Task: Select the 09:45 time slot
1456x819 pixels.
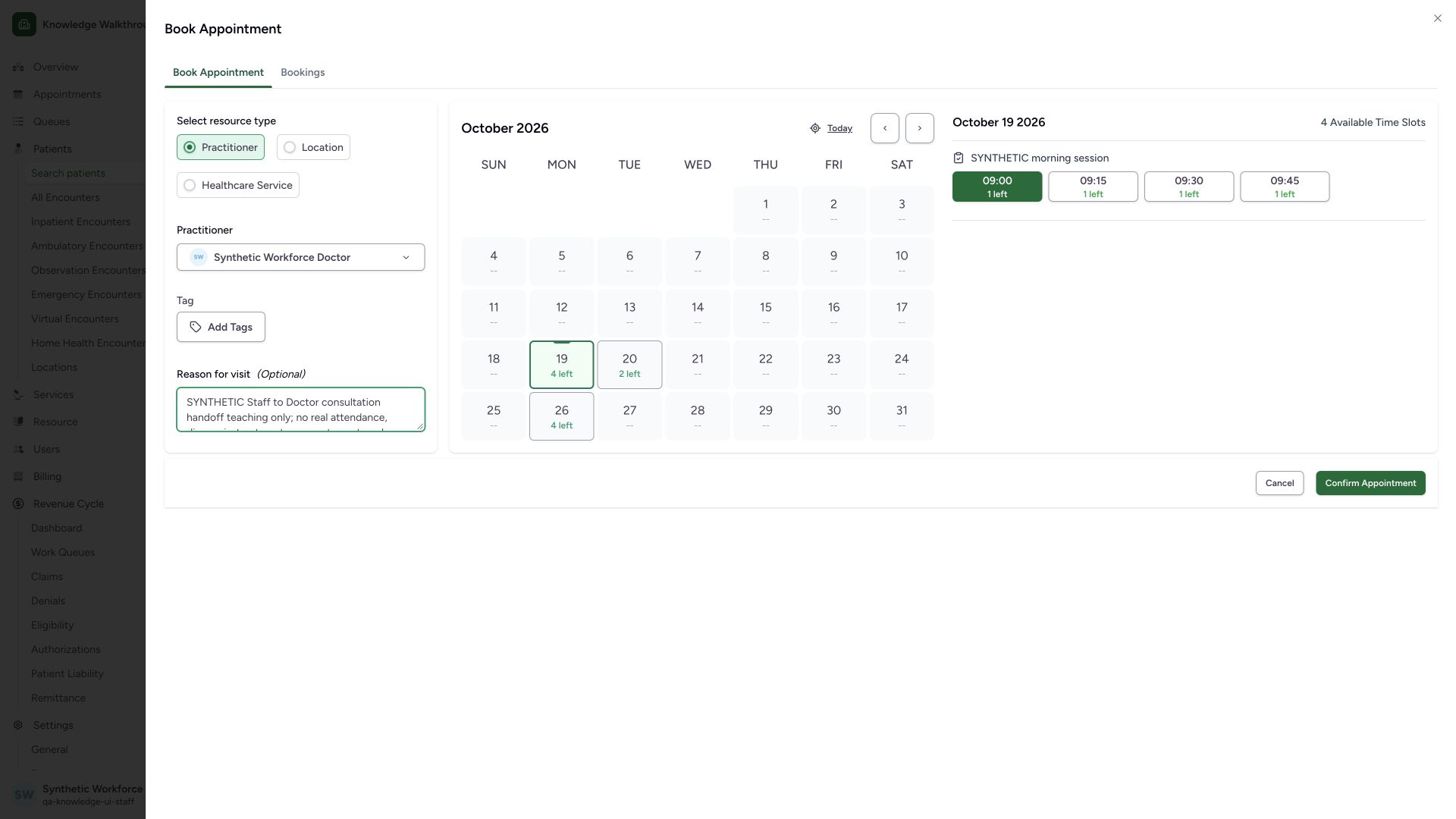Action: click(x=1285, y=187)
